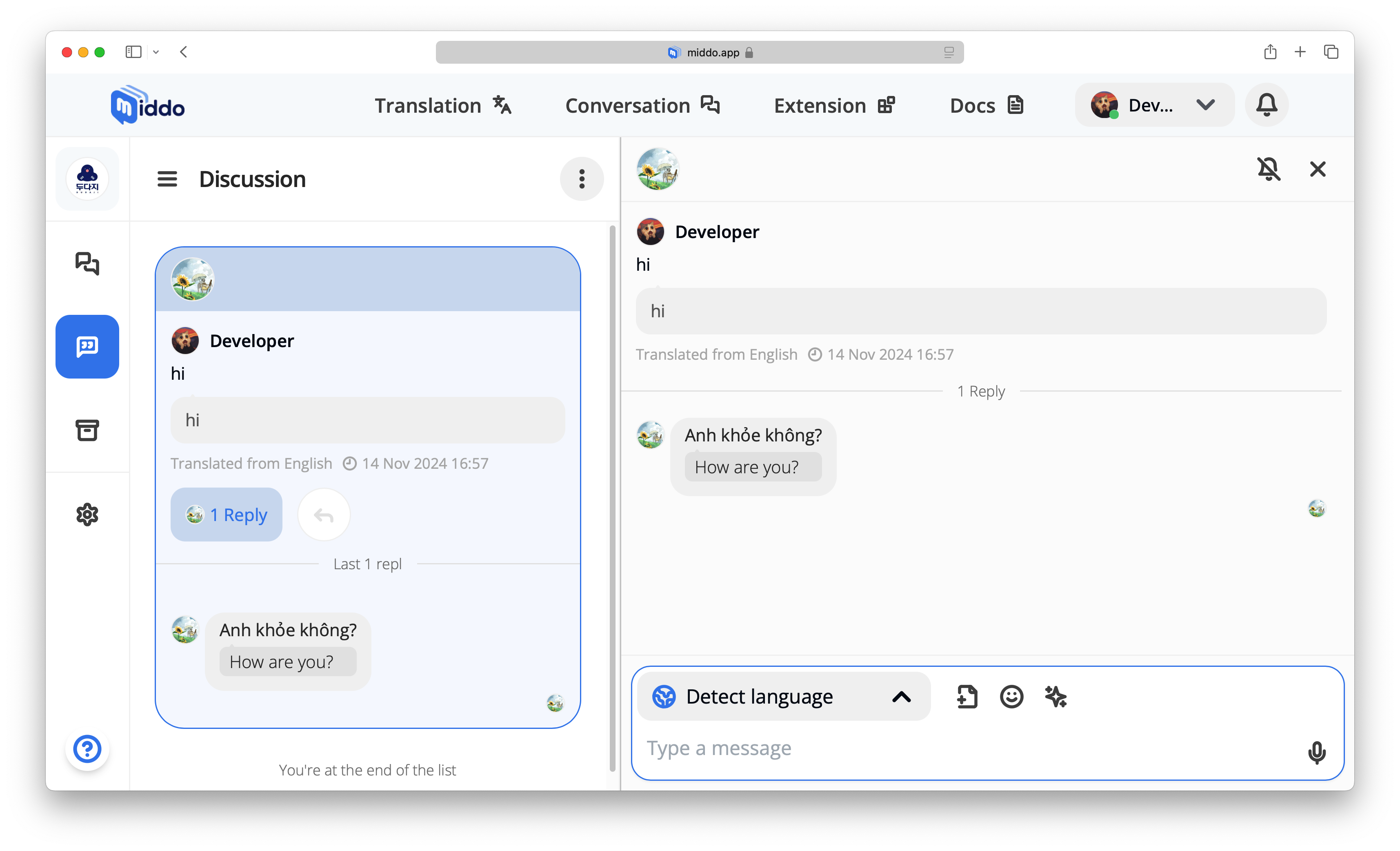The width and height of the screenshot is (1400, 851).
Task: Open the help question mark button
Action: pos(87,749)
